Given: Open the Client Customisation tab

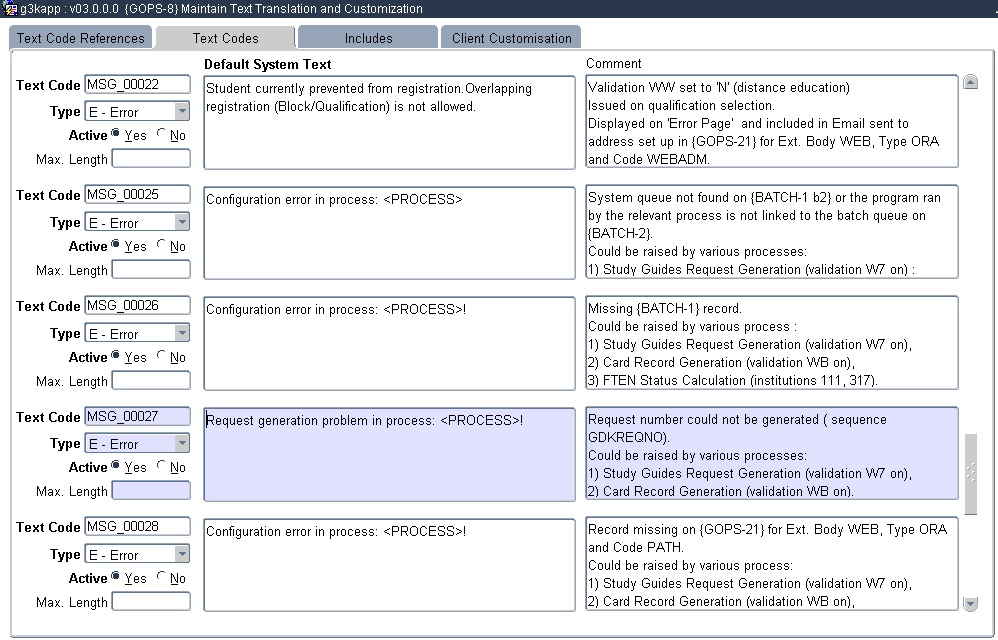Looking at the screenshot, I should [x=510, y=36].
